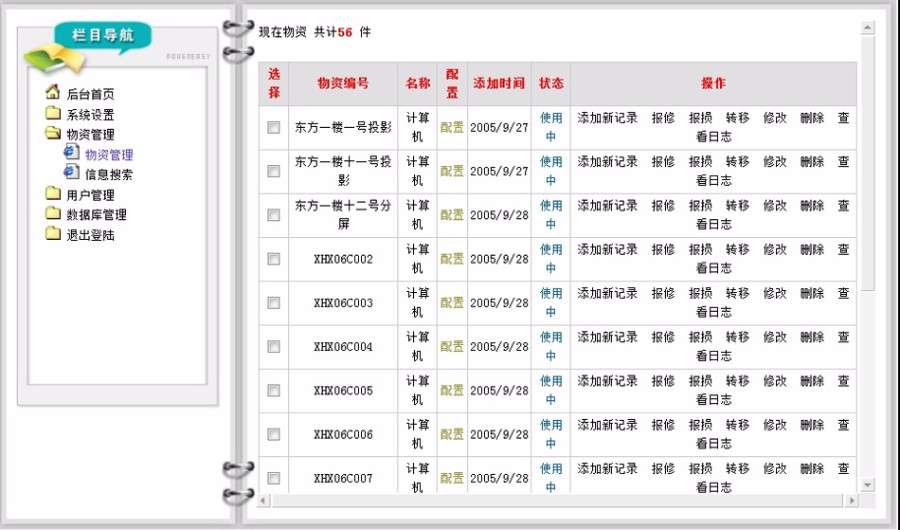Click the vertical scrollbar down arrow

pos(868,485)
